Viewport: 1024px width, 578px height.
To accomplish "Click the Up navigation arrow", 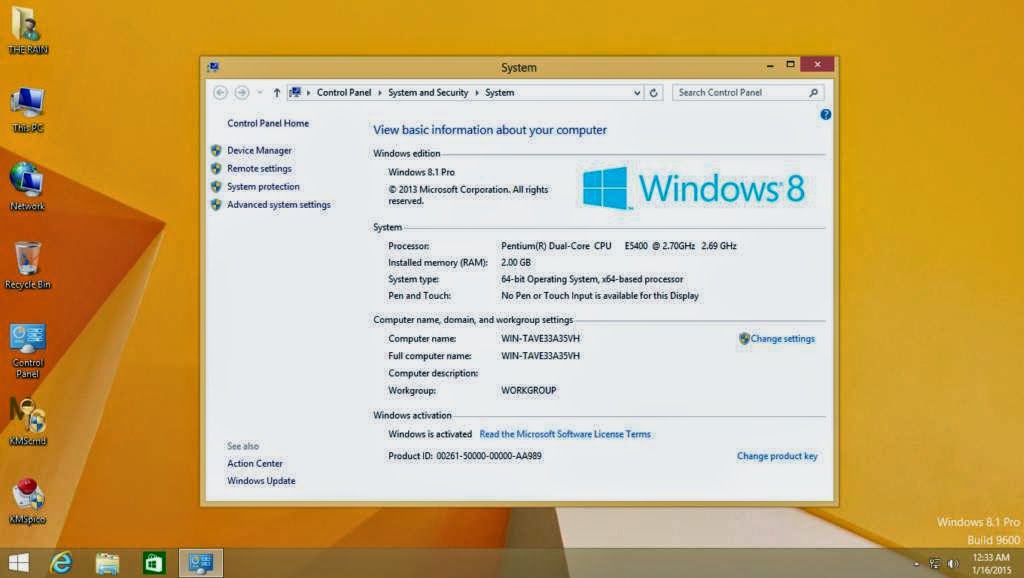I will [x=275, y=92].
